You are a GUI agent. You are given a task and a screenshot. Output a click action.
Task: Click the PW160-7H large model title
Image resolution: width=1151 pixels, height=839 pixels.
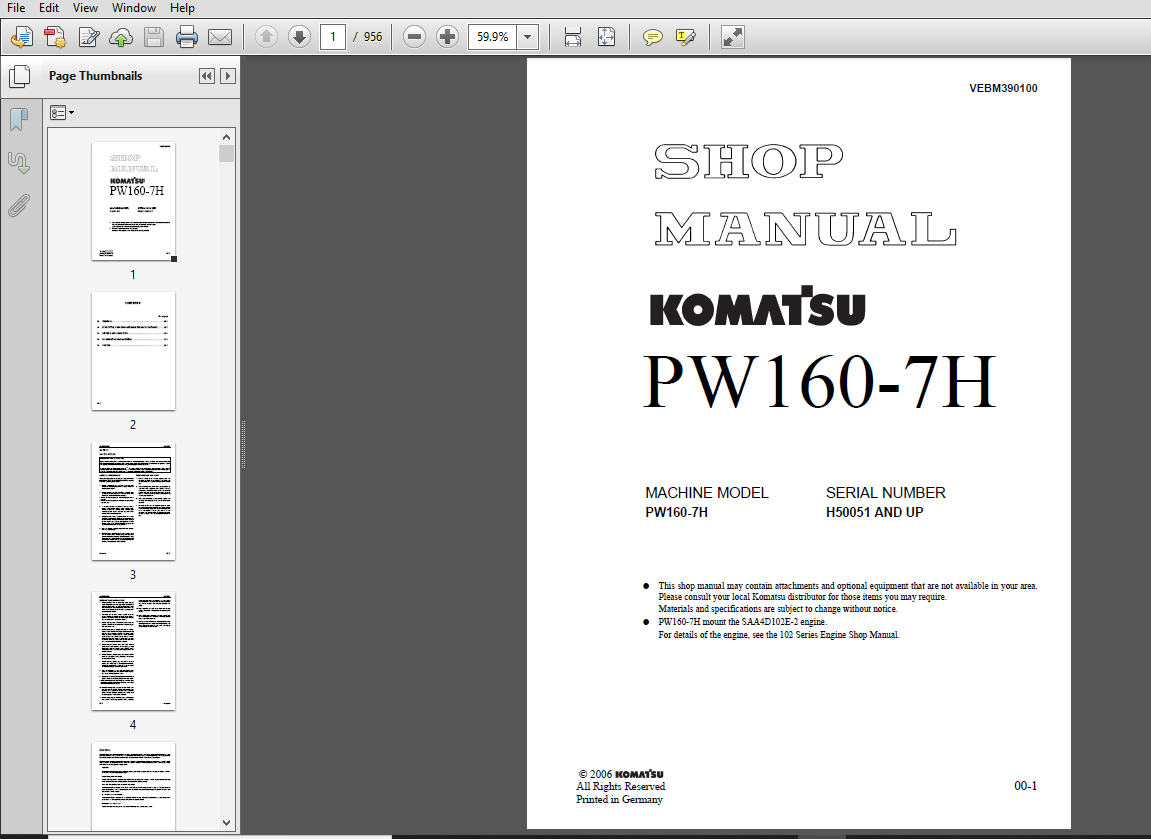(819, 382)
